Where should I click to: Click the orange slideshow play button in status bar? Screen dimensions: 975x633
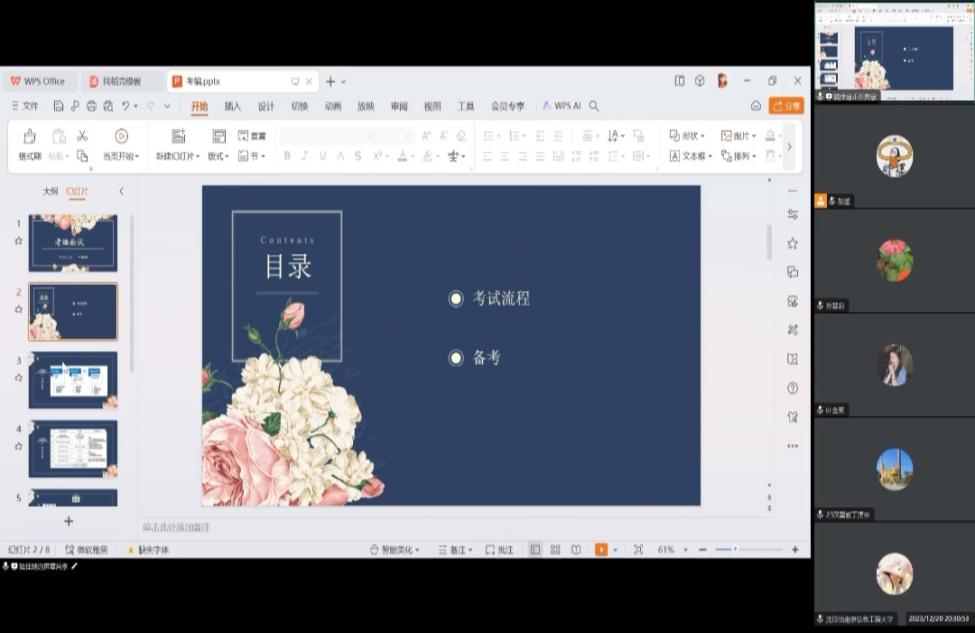tap(601, 550)
